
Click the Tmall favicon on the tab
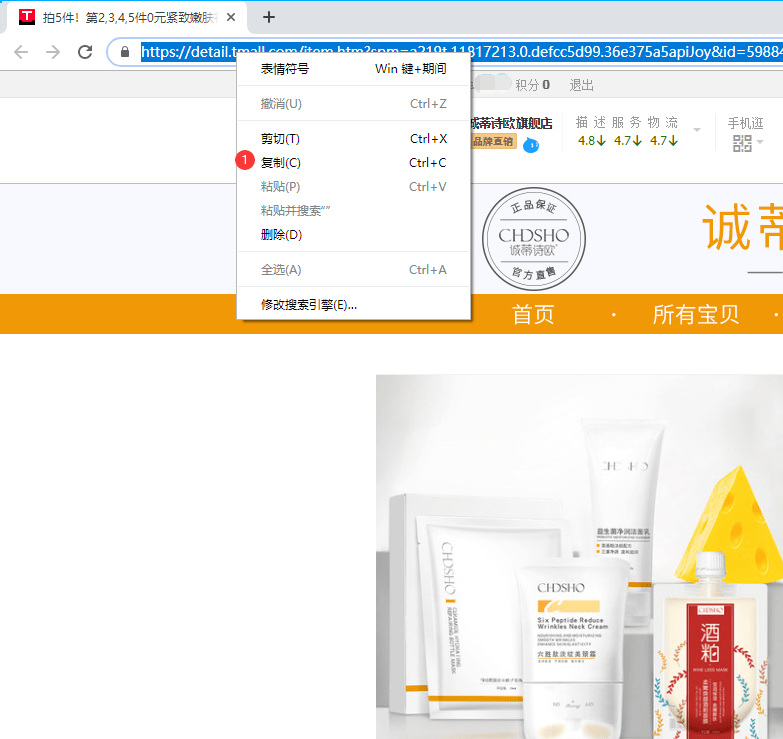coord(27,17)
